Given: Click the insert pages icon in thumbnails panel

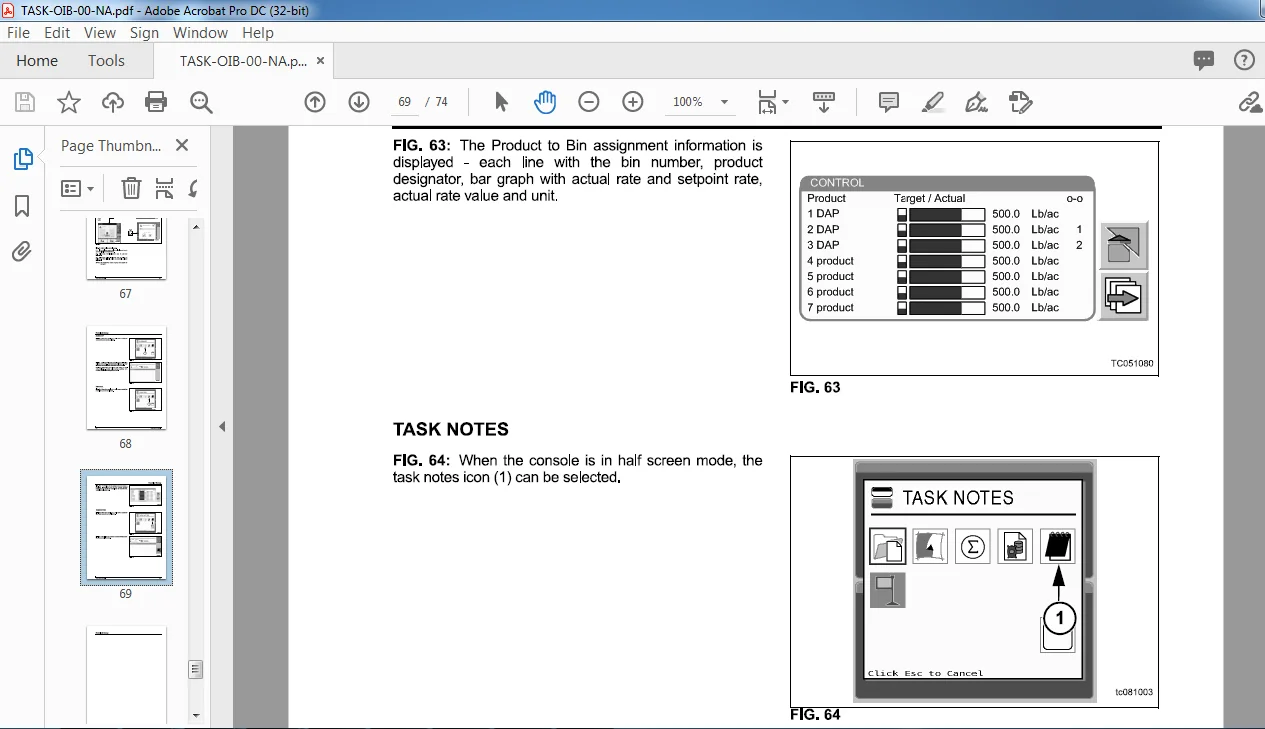Looking at the screenshot, I should (165, 188).
